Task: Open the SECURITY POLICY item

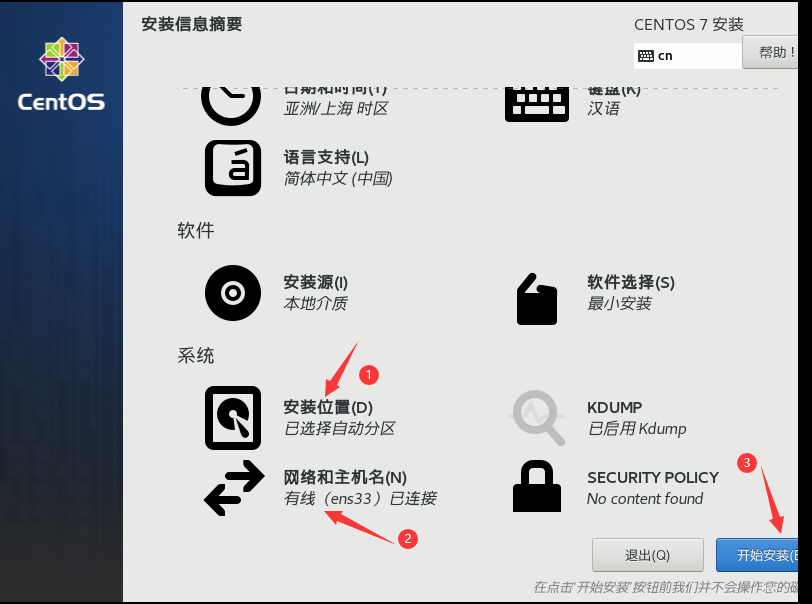Action: (652, 477)
